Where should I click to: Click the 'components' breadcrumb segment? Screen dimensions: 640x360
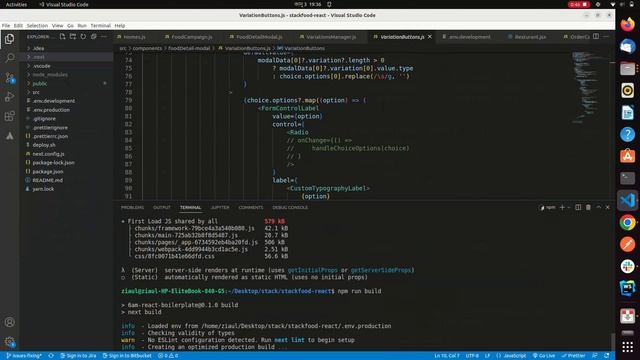point(147,48)
